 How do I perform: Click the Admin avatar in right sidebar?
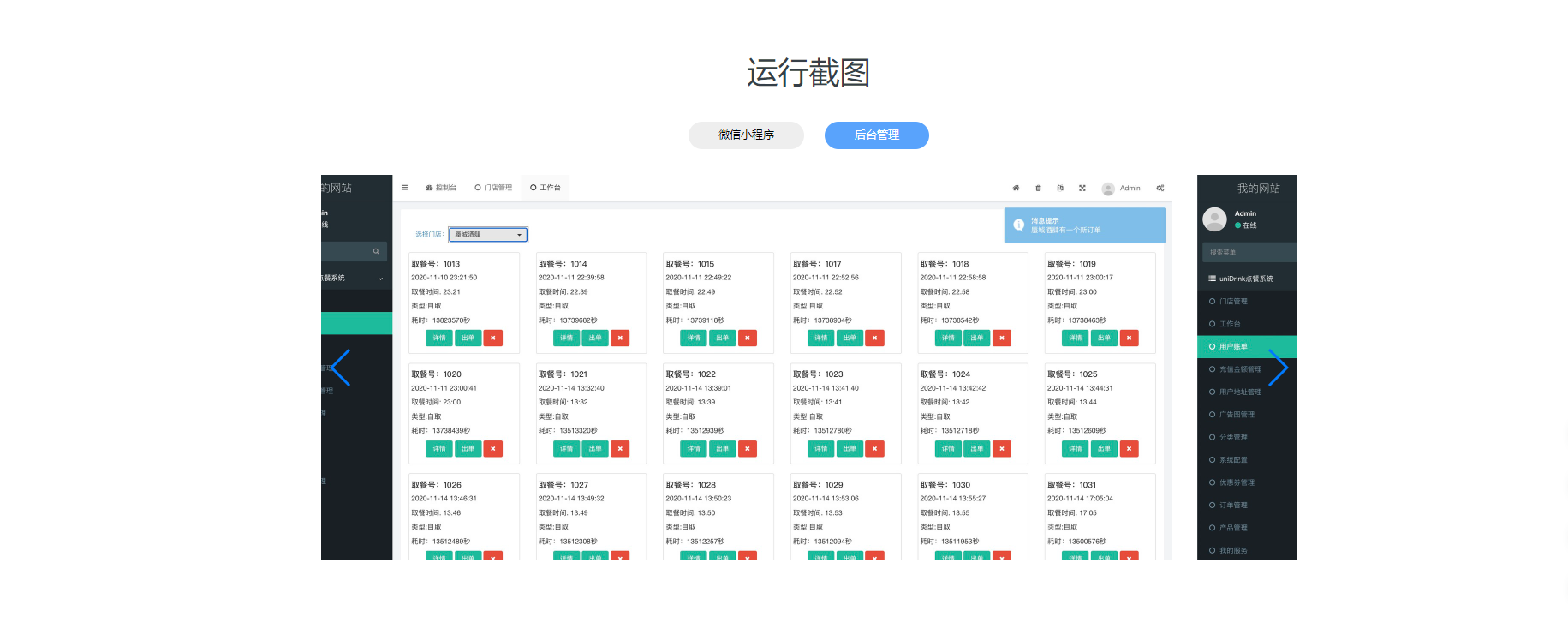[1214, 219]
